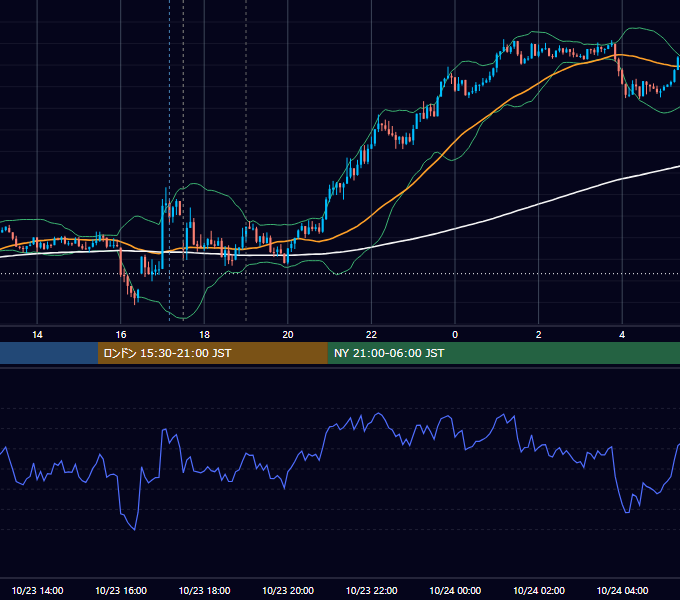Click hour label 20 on price chart axis

[288, 335]
